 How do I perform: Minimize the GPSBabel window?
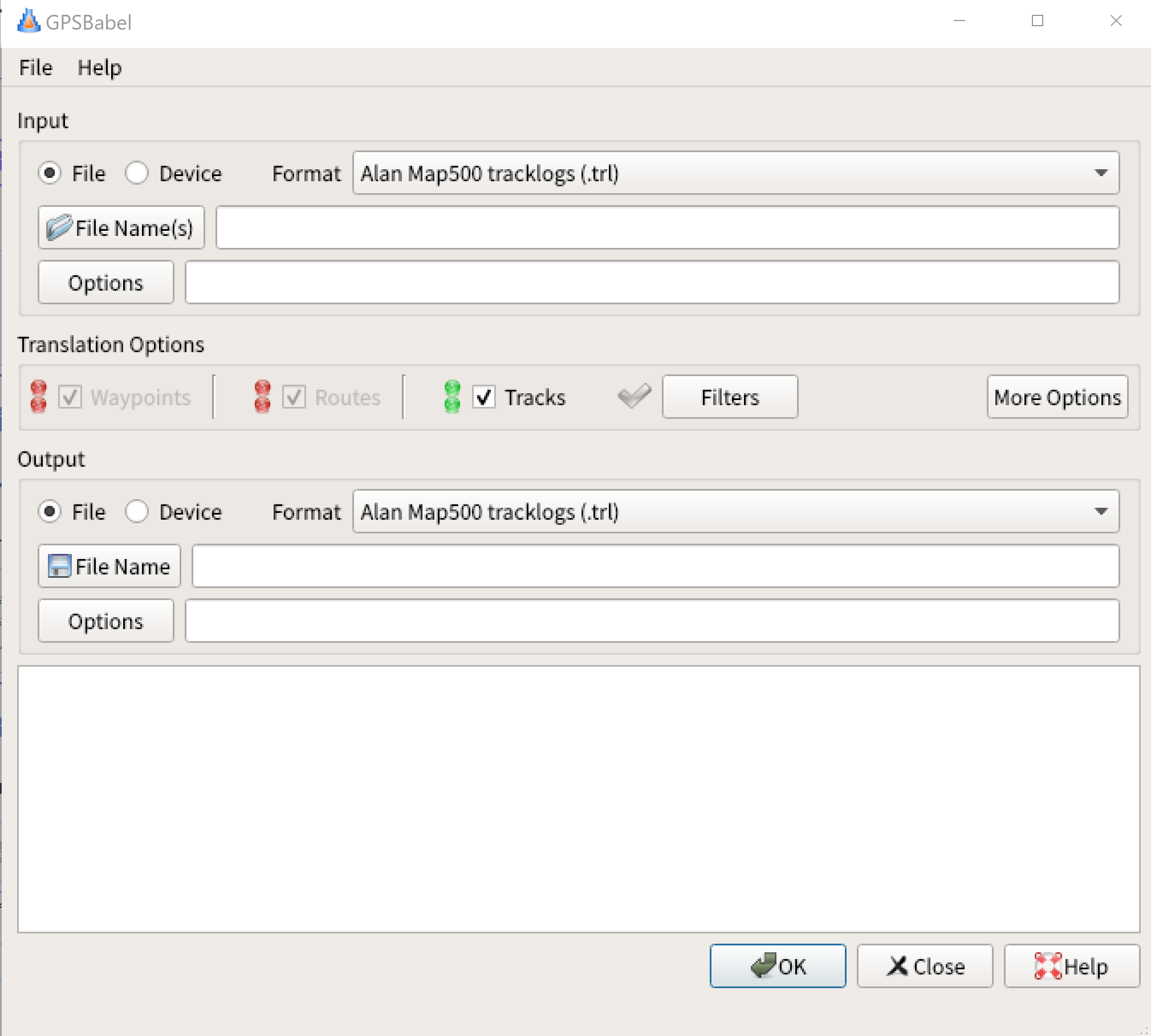[x=959, y=21]
